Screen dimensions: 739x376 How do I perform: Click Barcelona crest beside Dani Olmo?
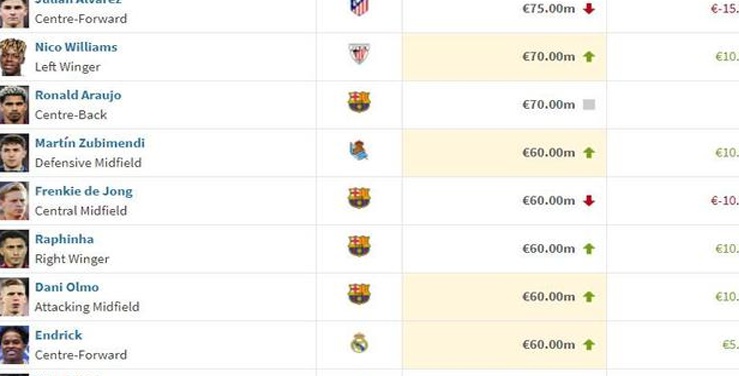pyautogui.click(x=359, y=294)
